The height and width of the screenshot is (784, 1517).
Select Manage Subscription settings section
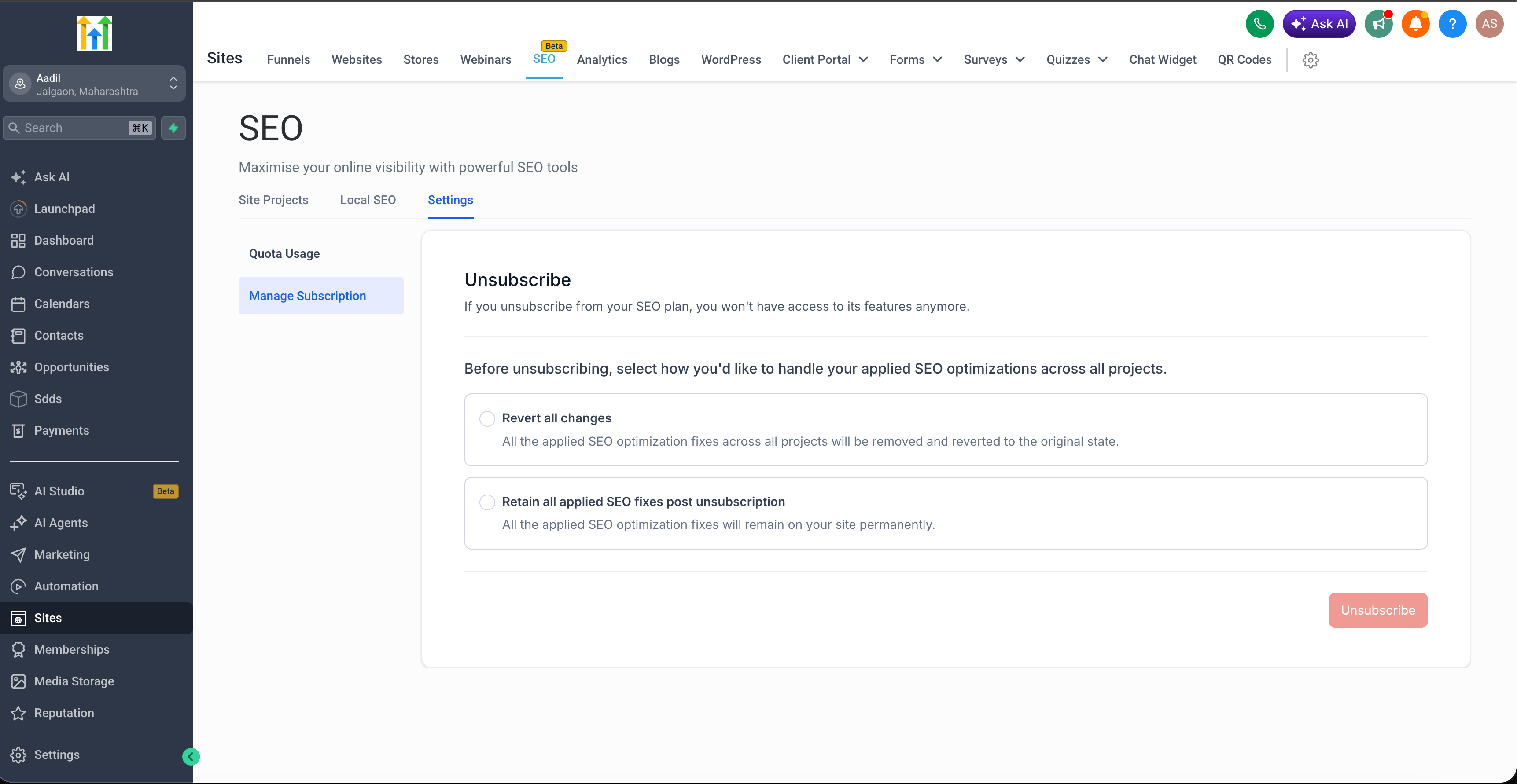click(x=321, y=296)
